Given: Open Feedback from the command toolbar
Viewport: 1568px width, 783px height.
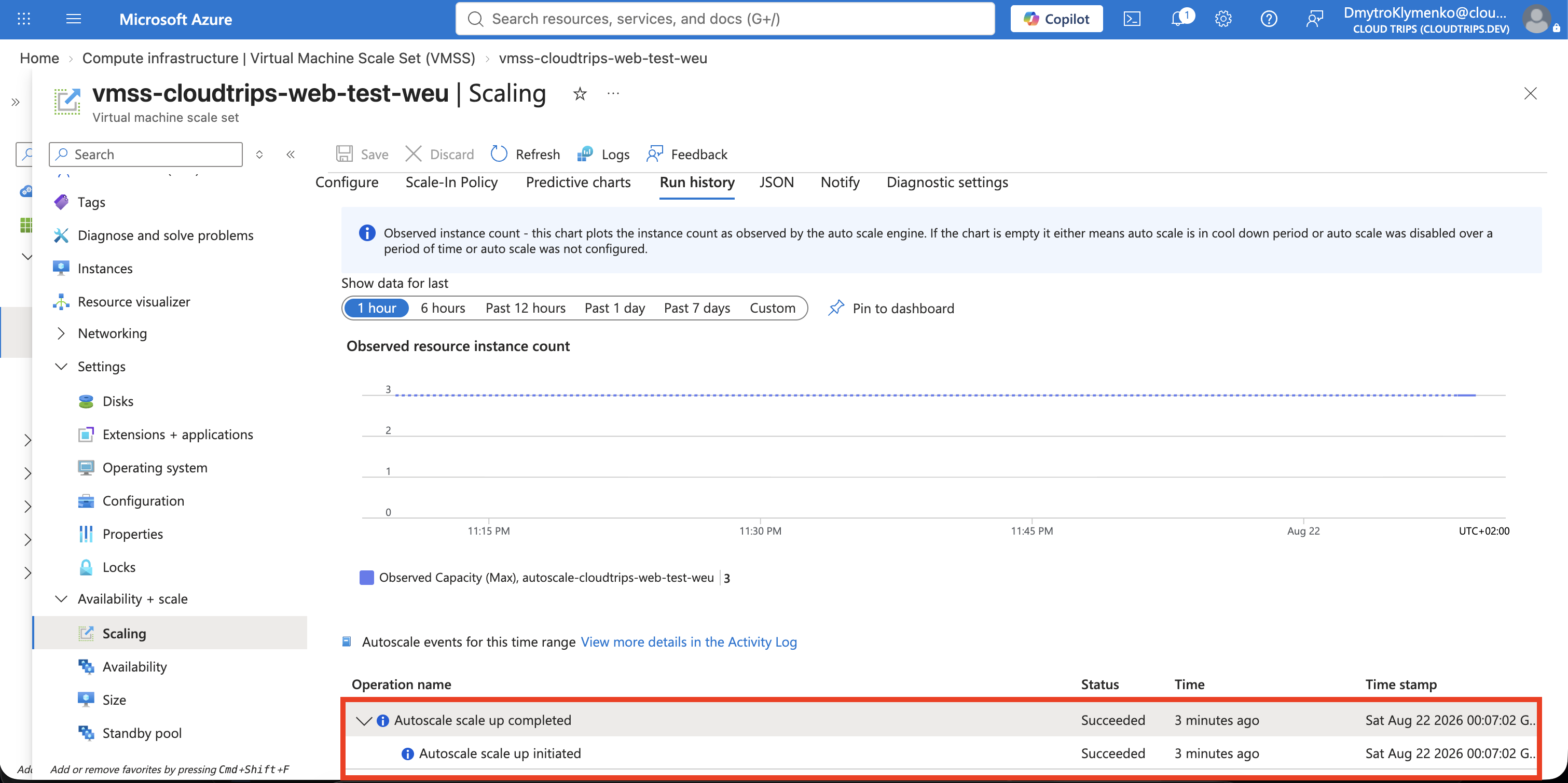Looking at the screenshot, I should coord(687,155).
